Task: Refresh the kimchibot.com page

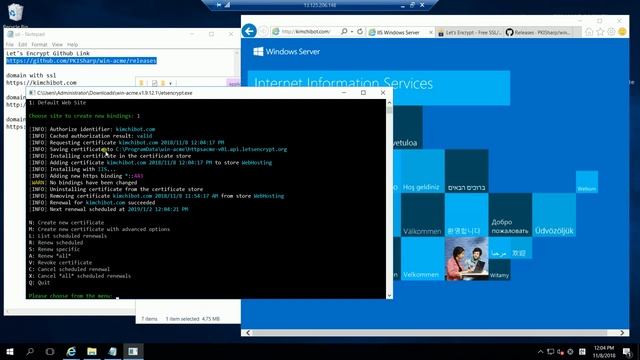Action: 360,31
